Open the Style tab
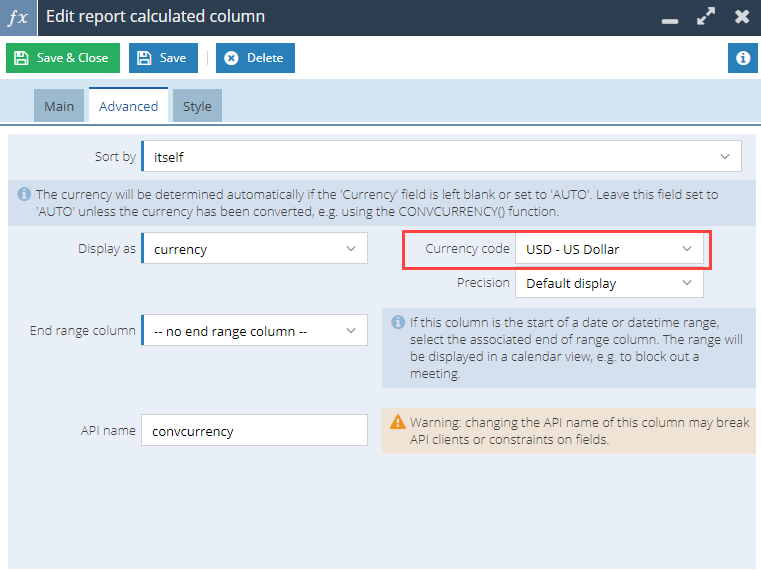The image size is (761, 570). (x=197, y=106)
